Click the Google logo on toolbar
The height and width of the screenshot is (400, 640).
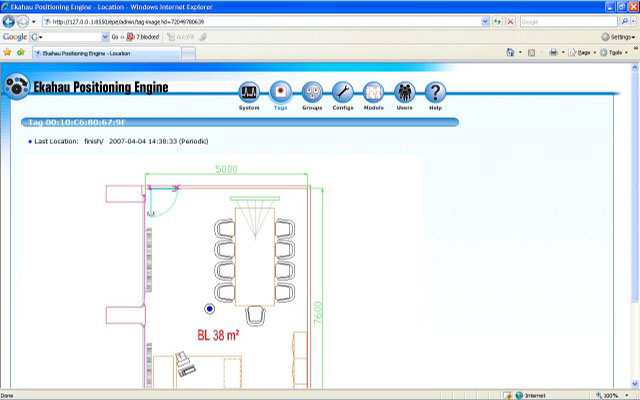[15, 37]
